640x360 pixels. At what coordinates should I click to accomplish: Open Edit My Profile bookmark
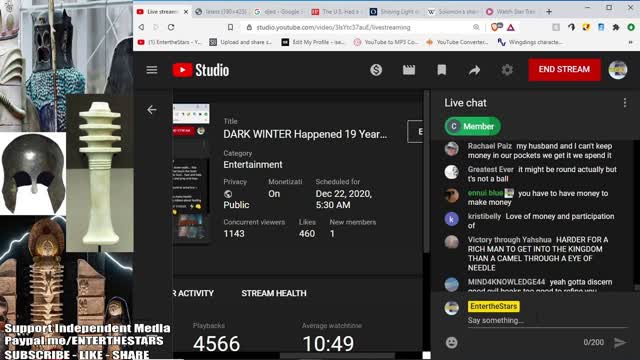point(313,42)
